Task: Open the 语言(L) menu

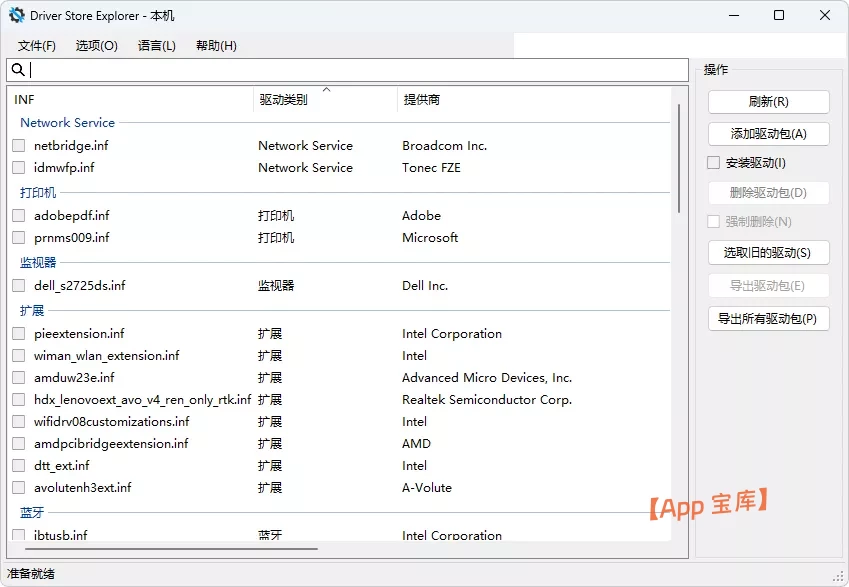Action: 157,46
